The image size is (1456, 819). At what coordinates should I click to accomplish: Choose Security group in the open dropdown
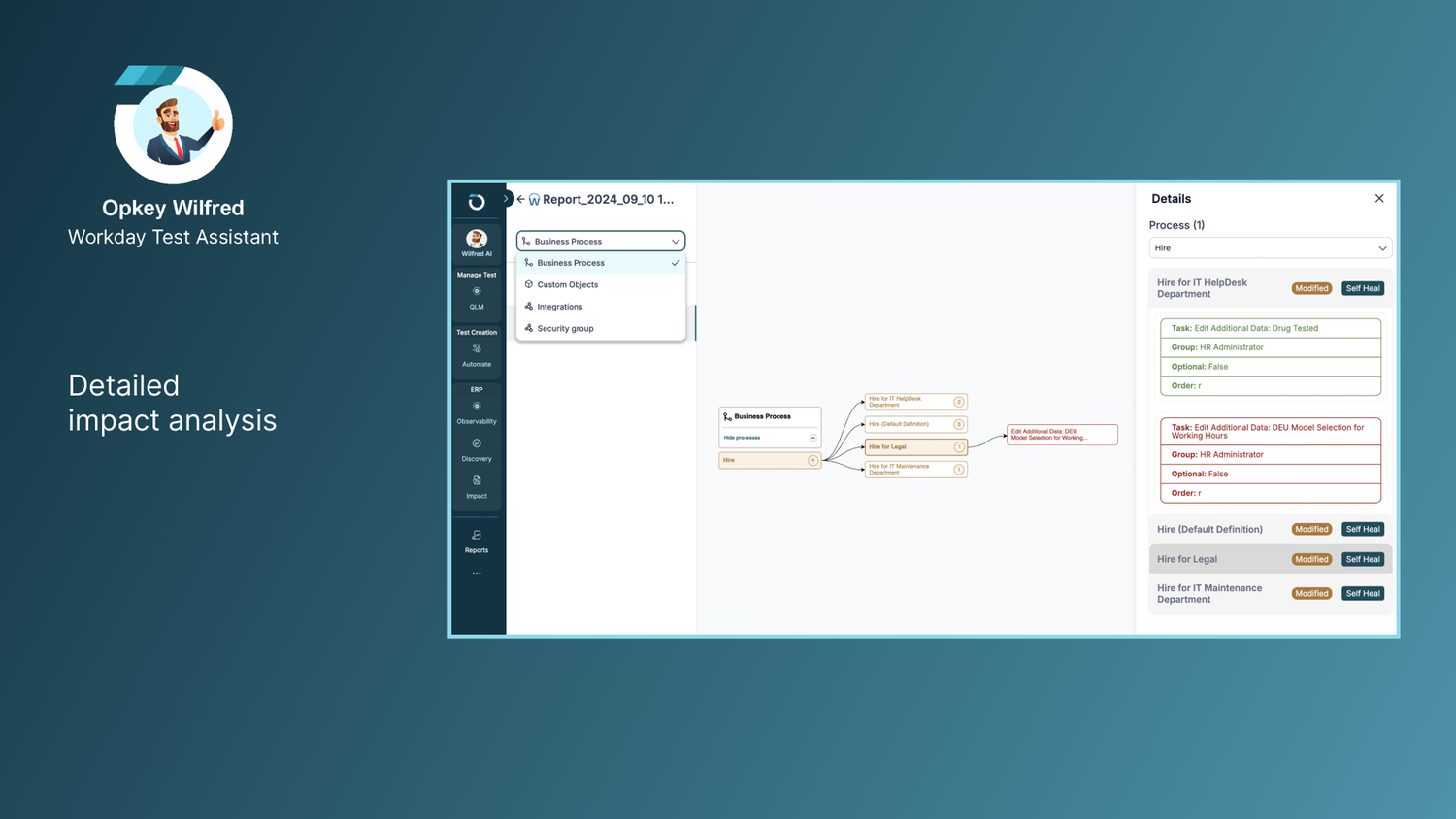pos(566,328)
